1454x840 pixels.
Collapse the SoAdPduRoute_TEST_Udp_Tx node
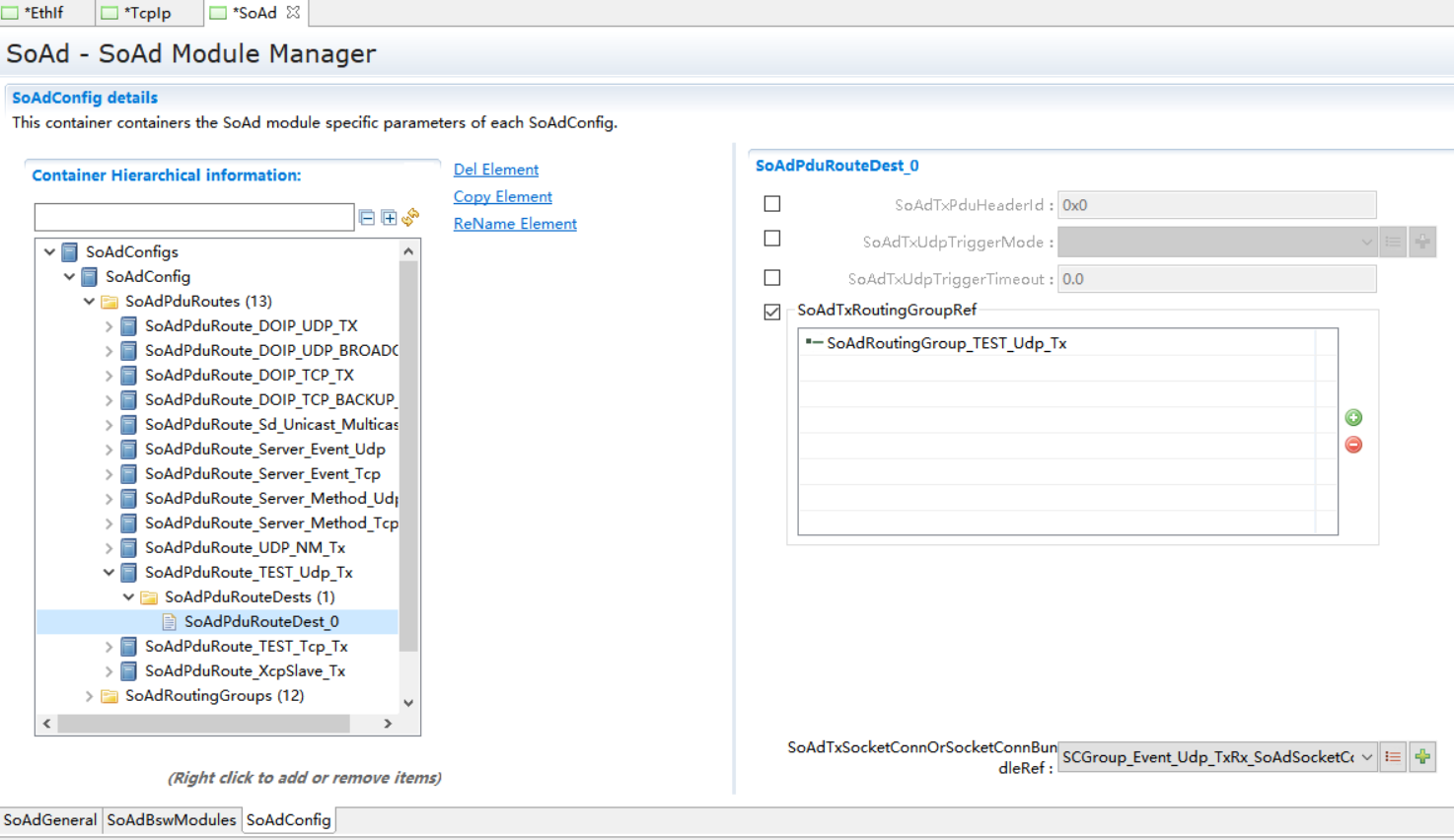[x=109, y=573]
